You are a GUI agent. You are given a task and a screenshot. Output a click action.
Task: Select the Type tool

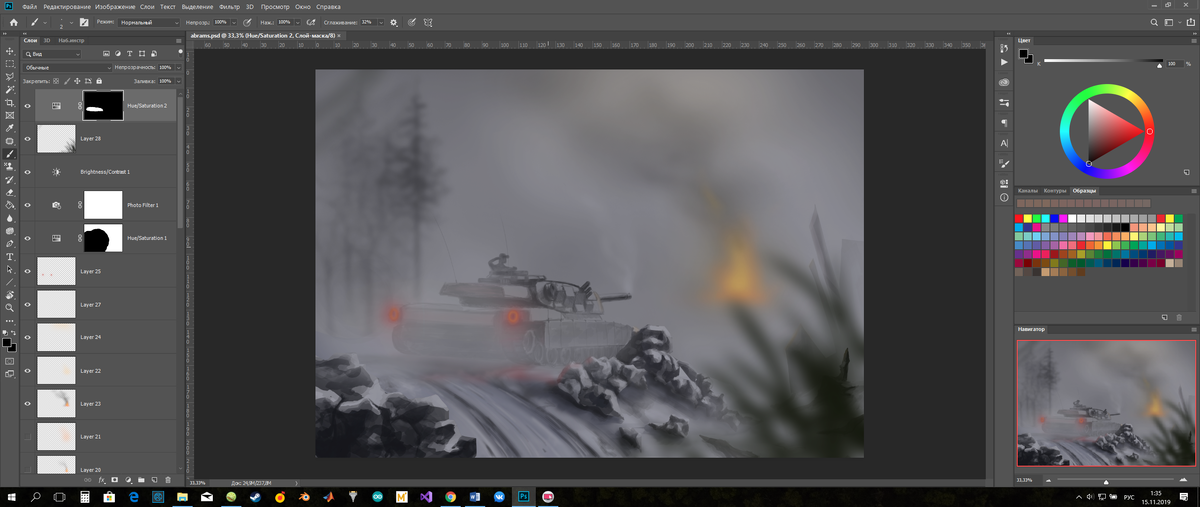pos(10,257)
